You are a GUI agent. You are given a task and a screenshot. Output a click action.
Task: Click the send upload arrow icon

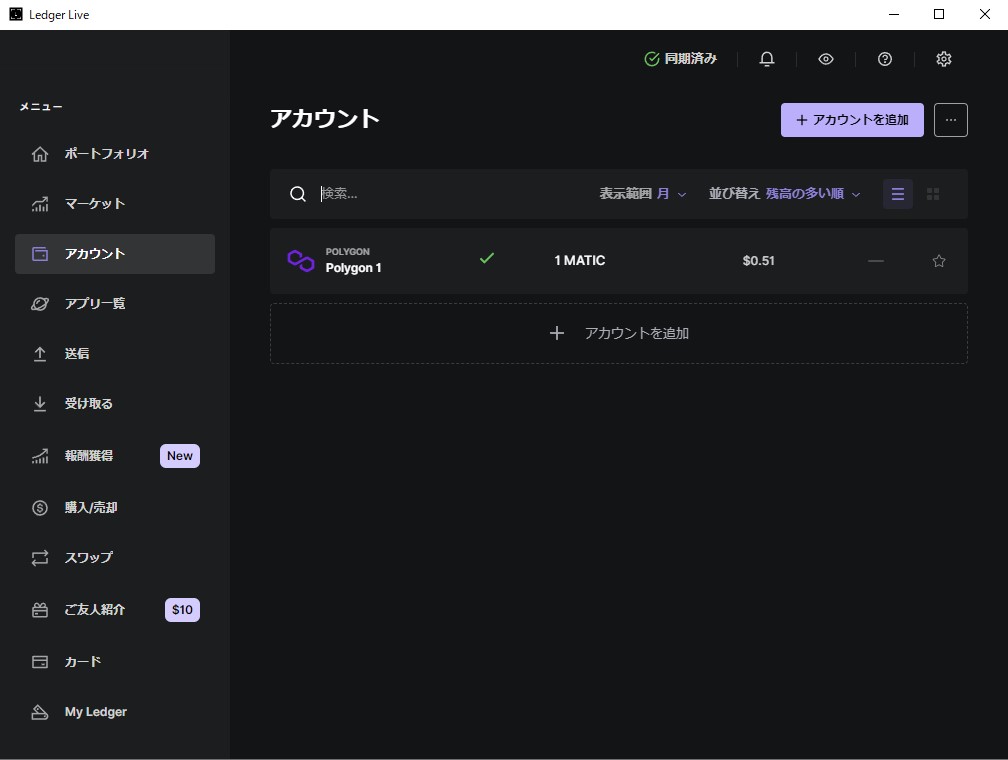tap(40, 354)
